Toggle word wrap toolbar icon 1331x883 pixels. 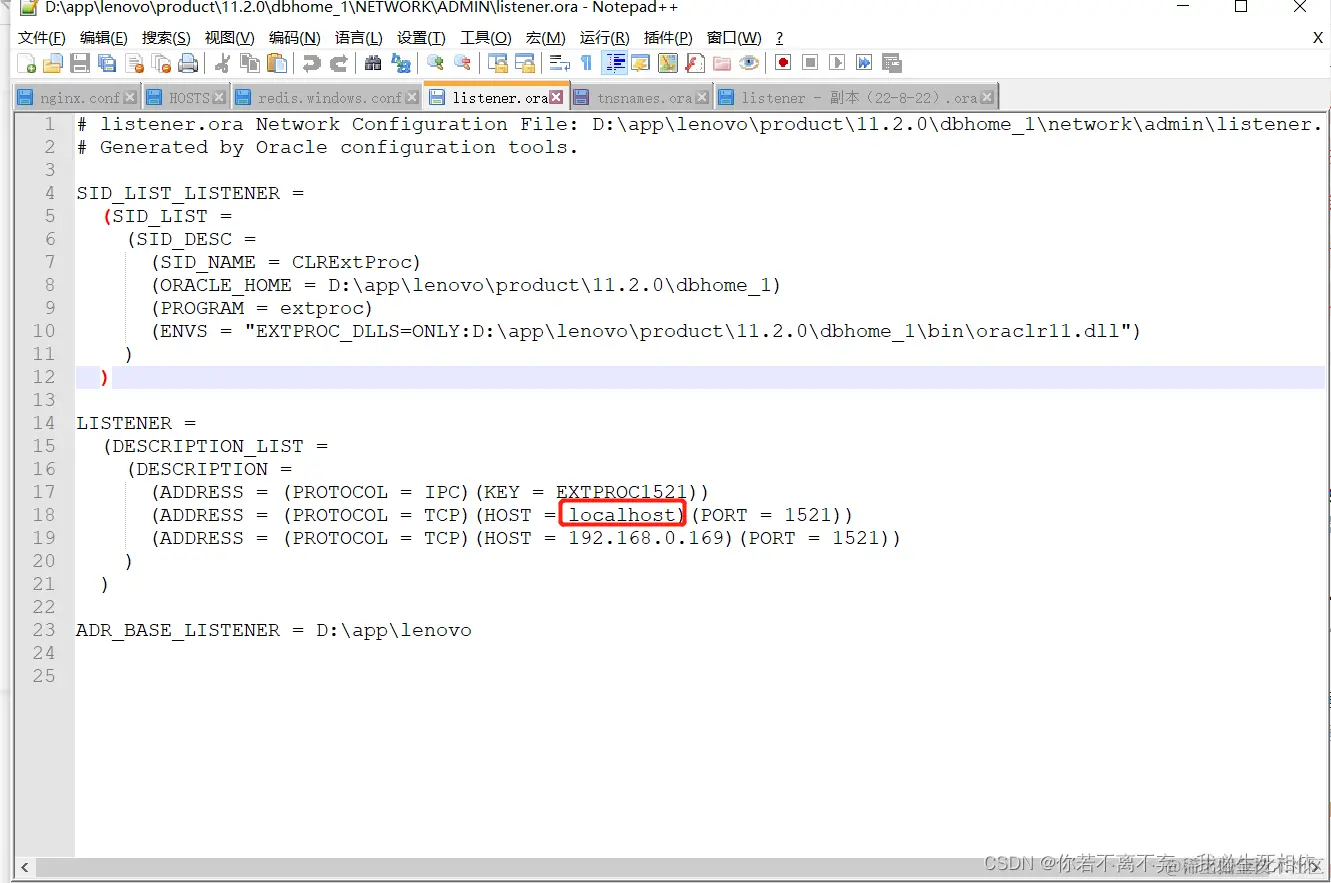pos(559,63)
